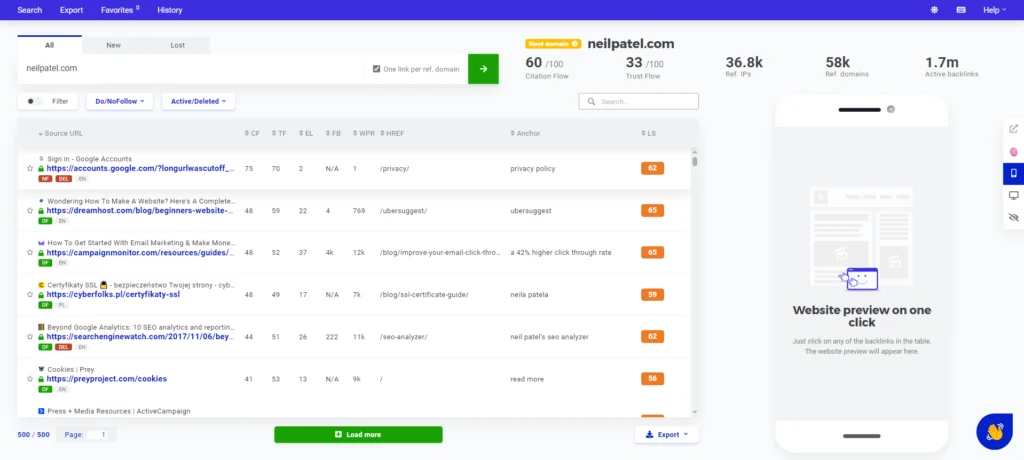Switch to mobile preview mode icon
The image size is (1024, 460).
(1013, 173)
